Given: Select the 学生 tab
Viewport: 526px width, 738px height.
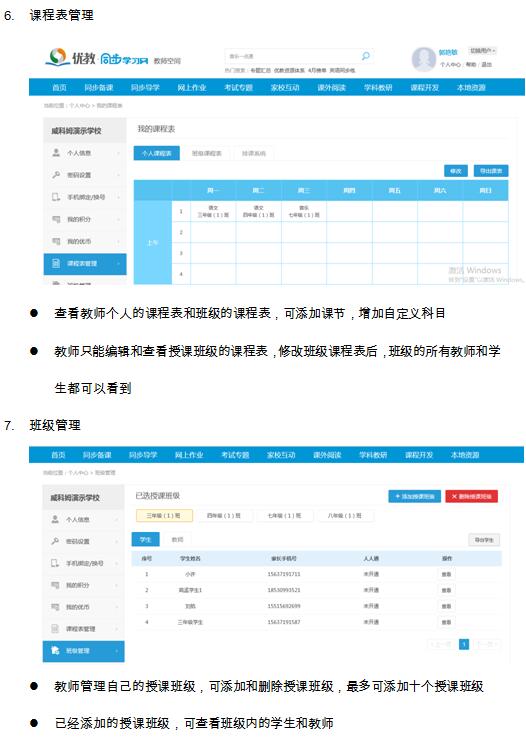Looking at the screenshot, I should [x=146, y=539].
